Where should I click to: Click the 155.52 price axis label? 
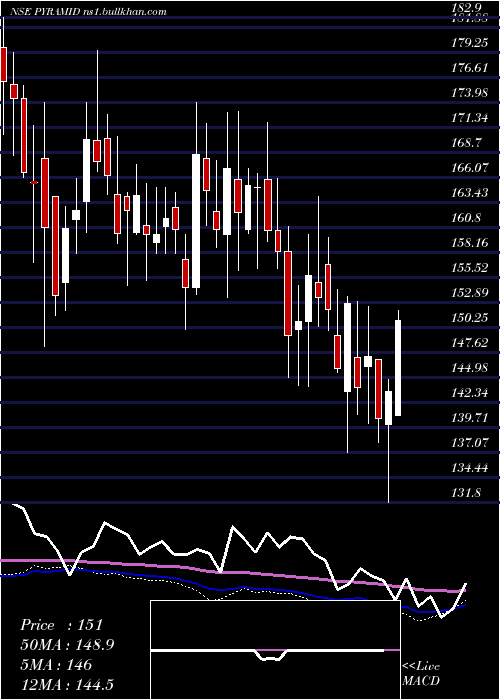pos(469,268)
